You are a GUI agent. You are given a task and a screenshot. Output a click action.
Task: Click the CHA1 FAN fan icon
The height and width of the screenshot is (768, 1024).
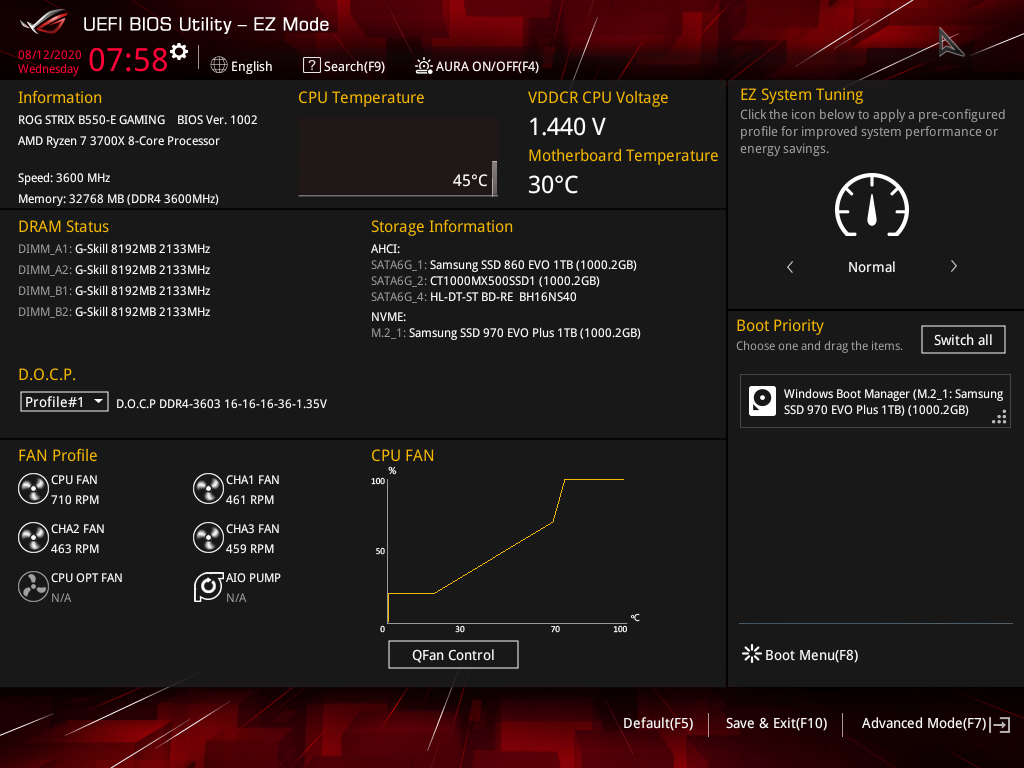click(x=208, y=489)
